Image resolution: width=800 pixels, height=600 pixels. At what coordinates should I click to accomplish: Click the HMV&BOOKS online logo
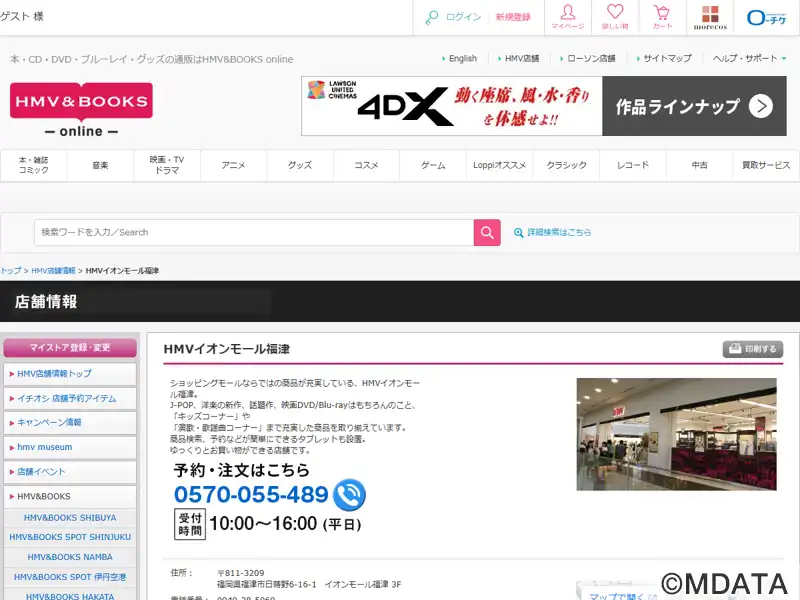[x=81, y=110]
